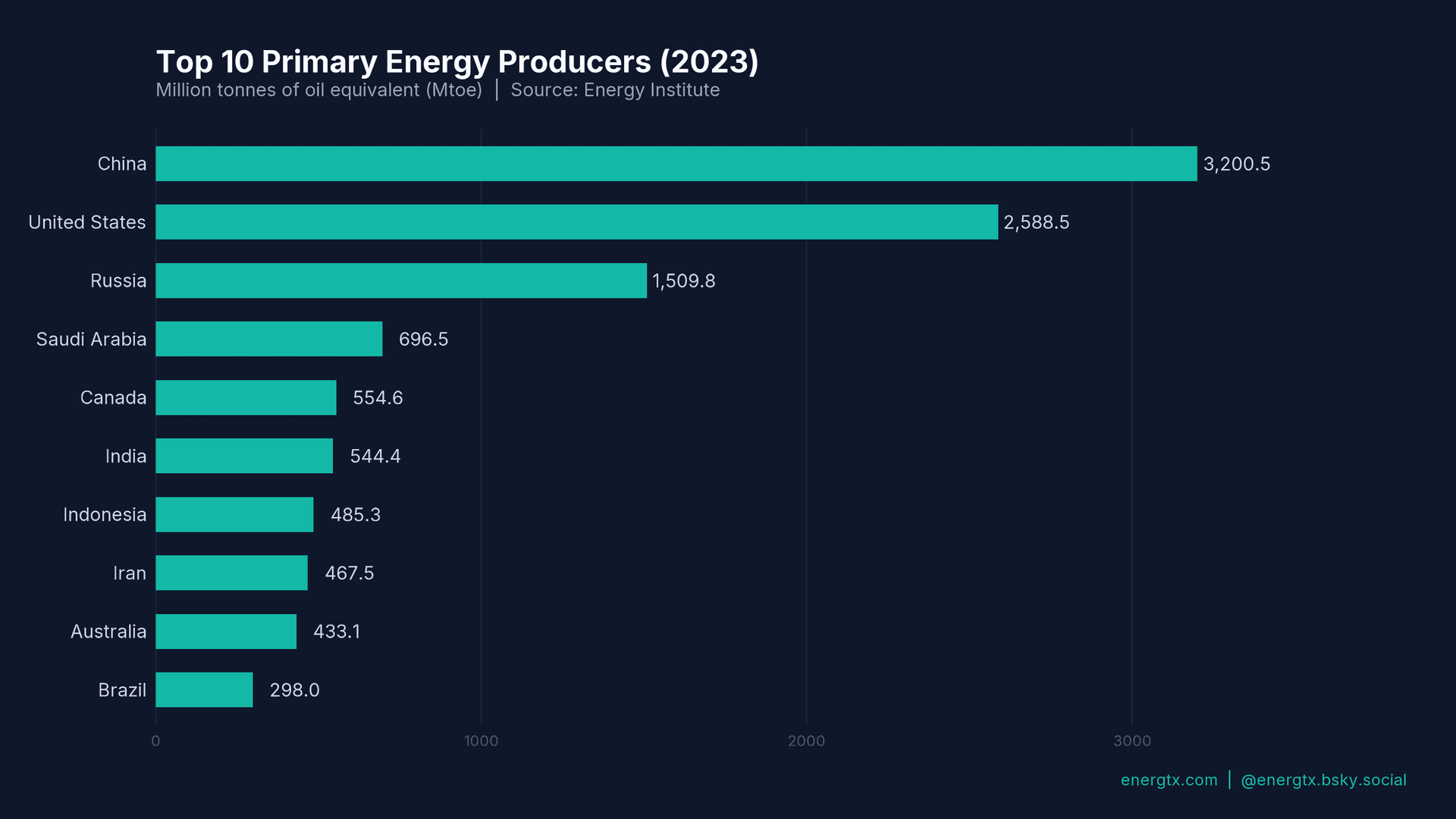Viewport: 1456px width, 819px height.
Task: Select the Russia bar
Action: pos(402,281)
